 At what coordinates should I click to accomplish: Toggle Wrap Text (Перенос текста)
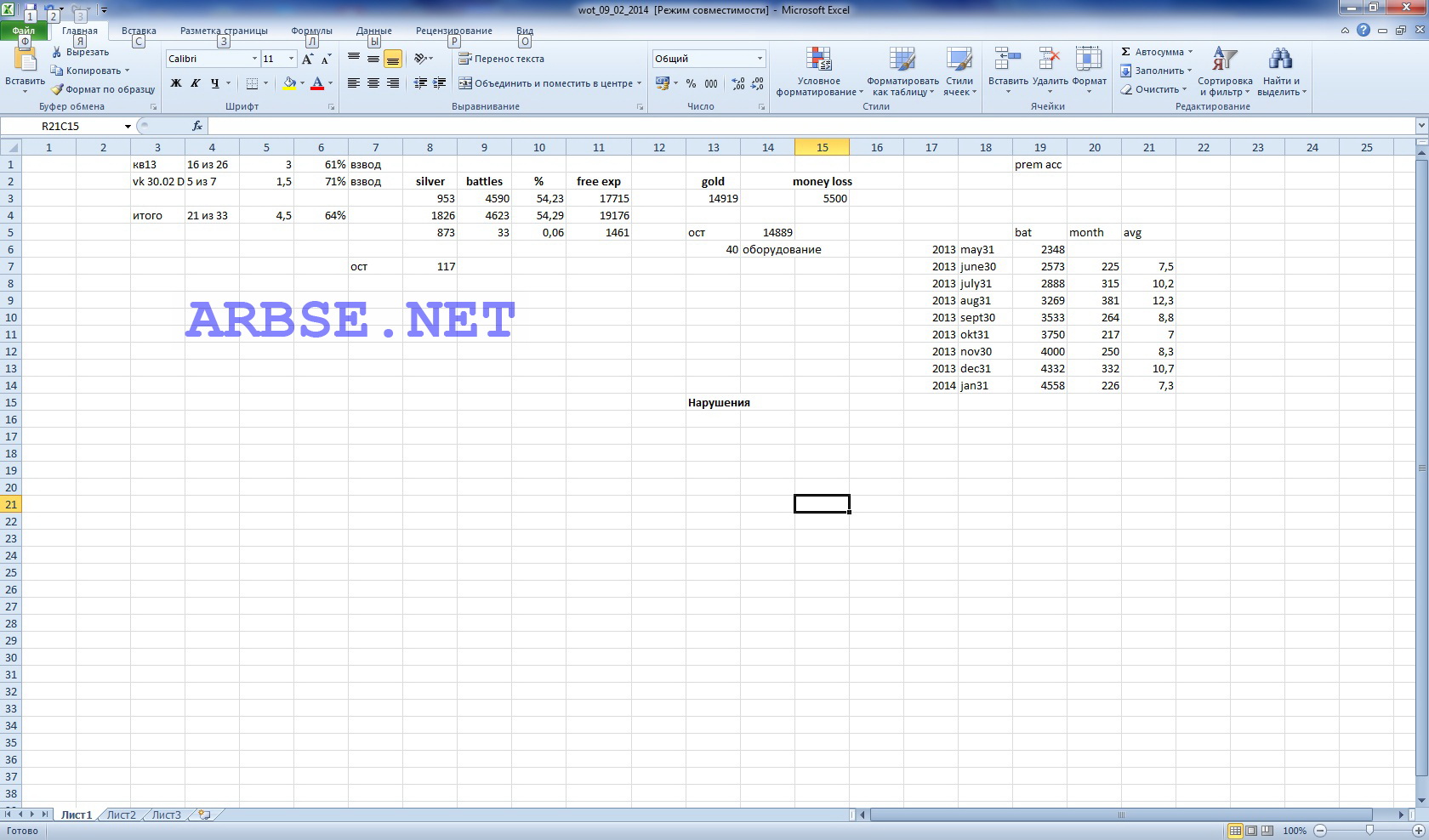[x=502, y=59]
